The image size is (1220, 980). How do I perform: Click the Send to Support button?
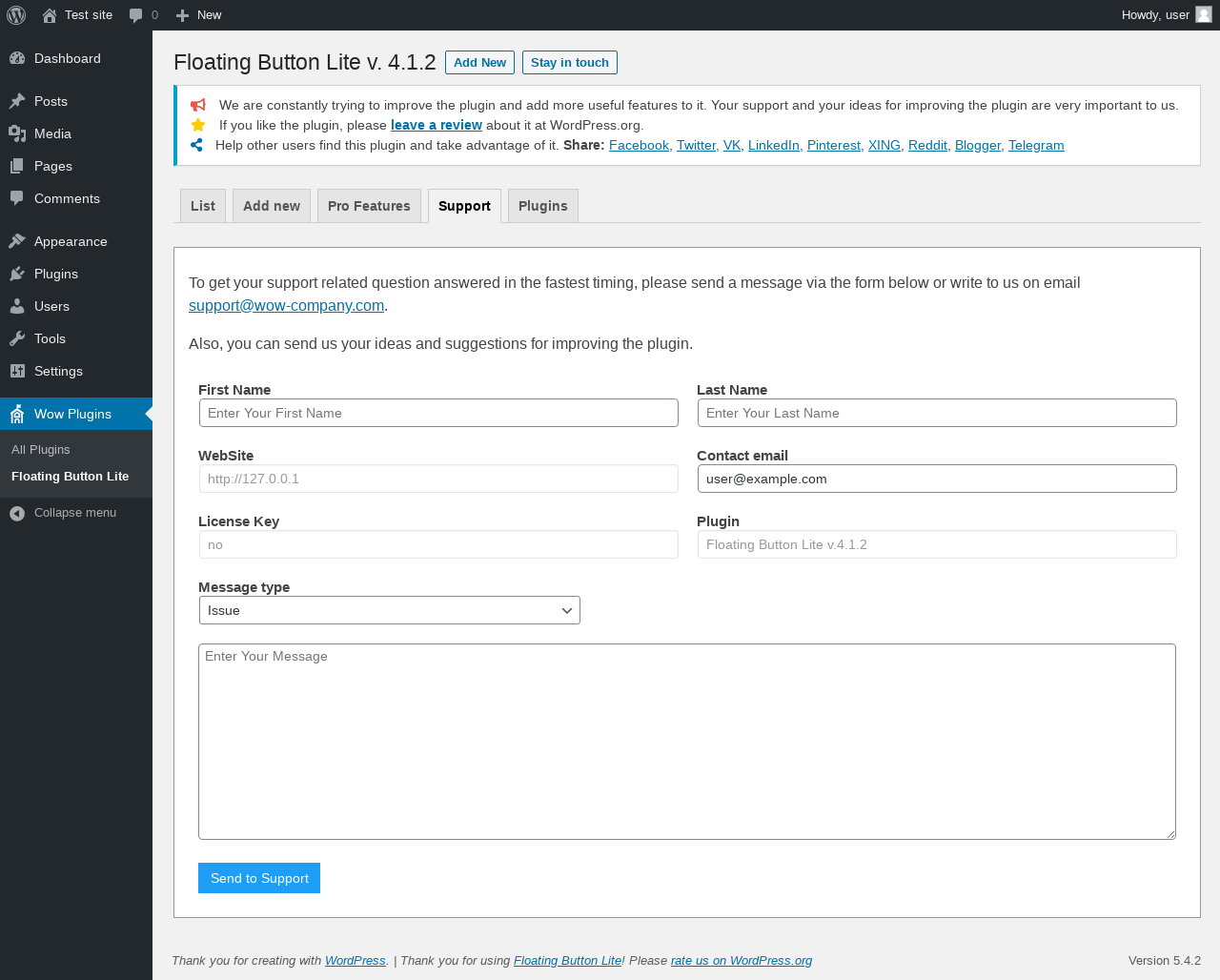tap(259, 878)
